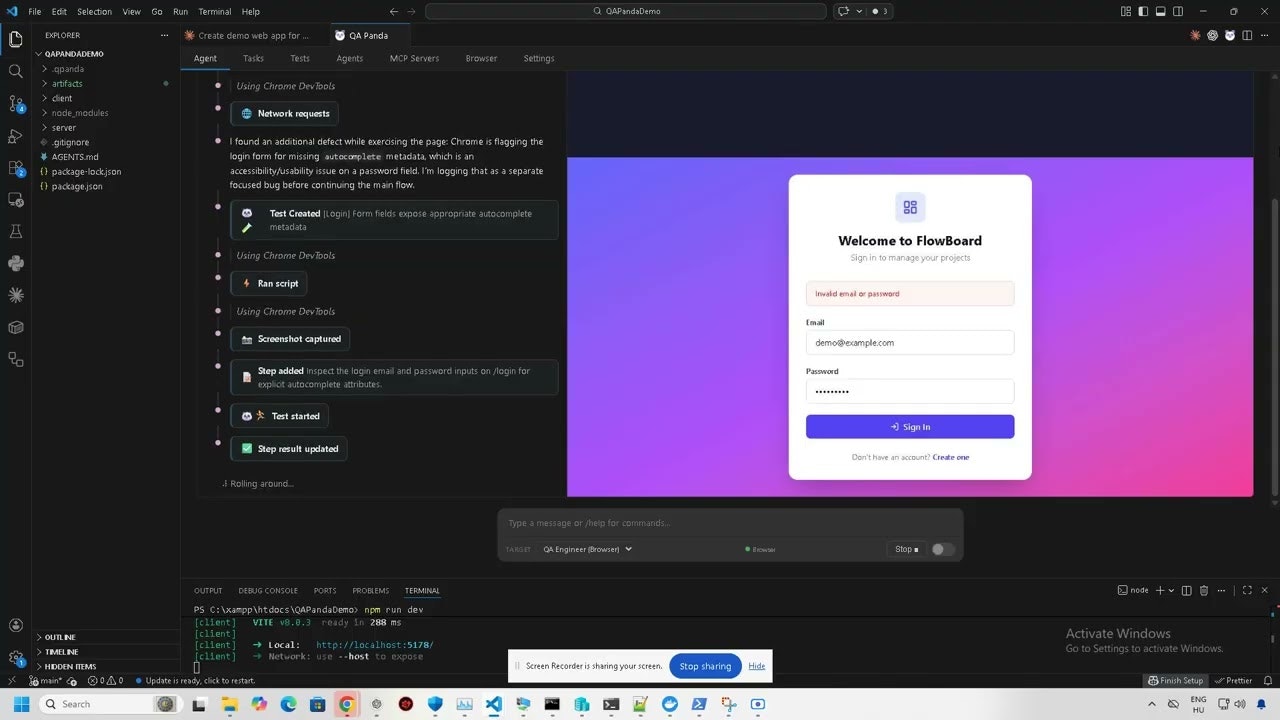Switch to the Browser tab

click(x=481, y=58)
